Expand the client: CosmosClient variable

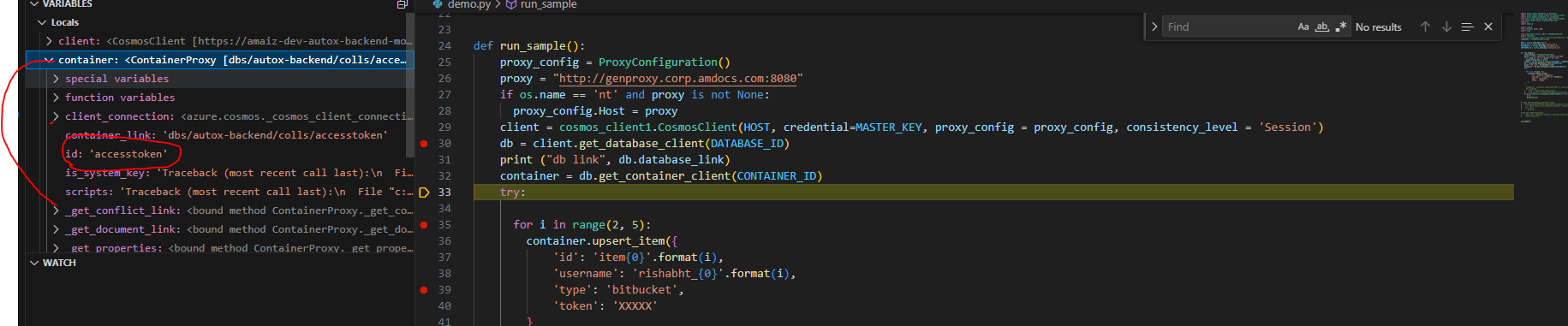49,41
